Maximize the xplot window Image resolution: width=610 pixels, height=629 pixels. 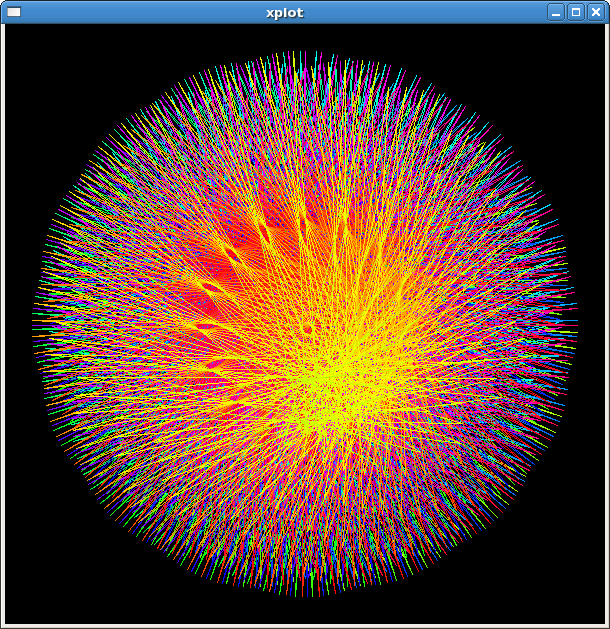click(576, 12)
